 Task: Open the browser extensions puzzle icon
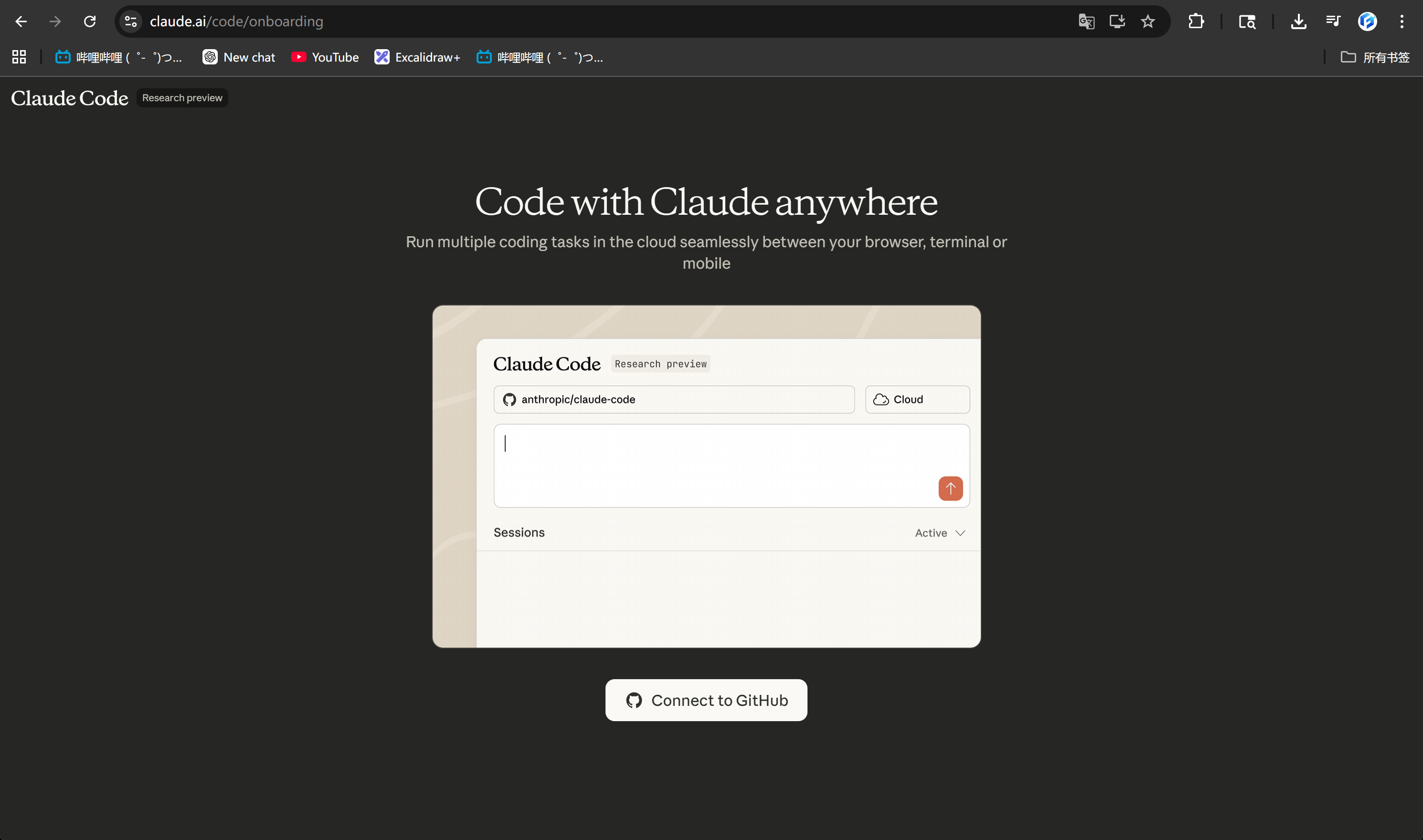pos(1196,21)
